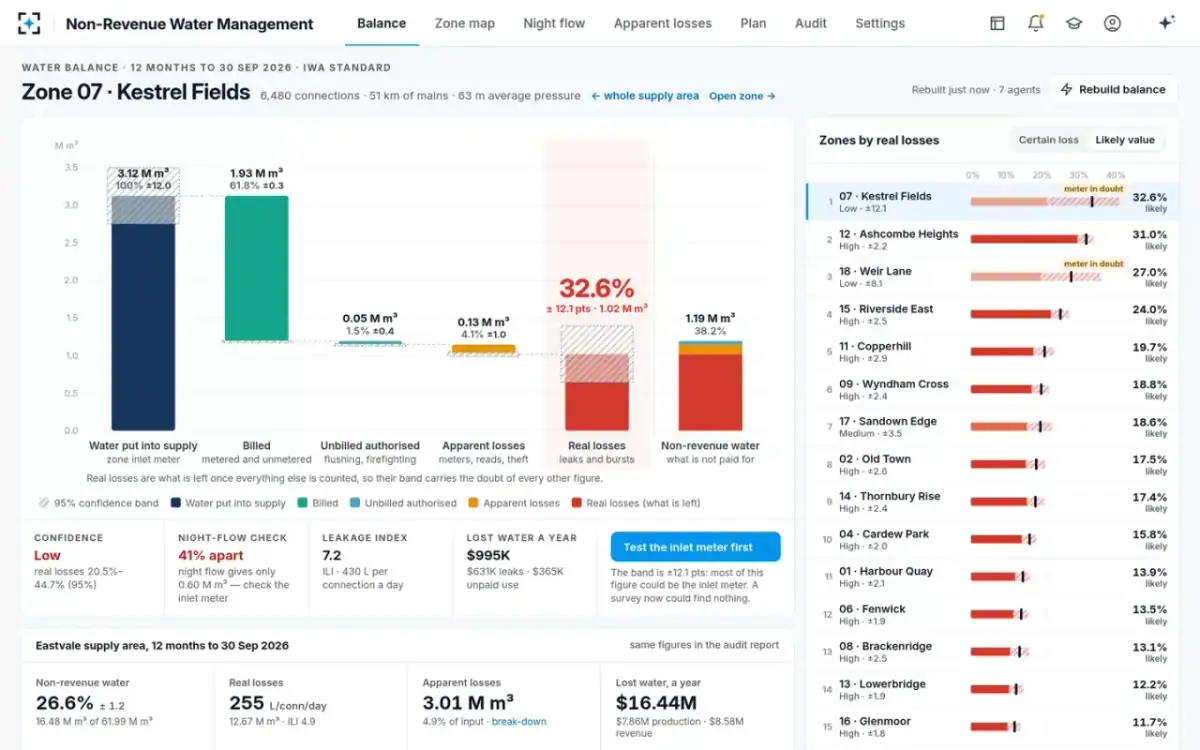Open the Night flow tab
The width and height of the screenshot is (1200, 750).
click(x=554, y=23)
